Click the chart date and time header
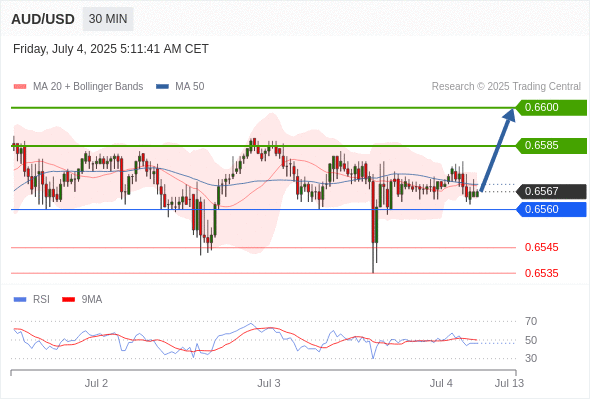The height and width of the screenshot is (400, 590). (x=111, y=49)
